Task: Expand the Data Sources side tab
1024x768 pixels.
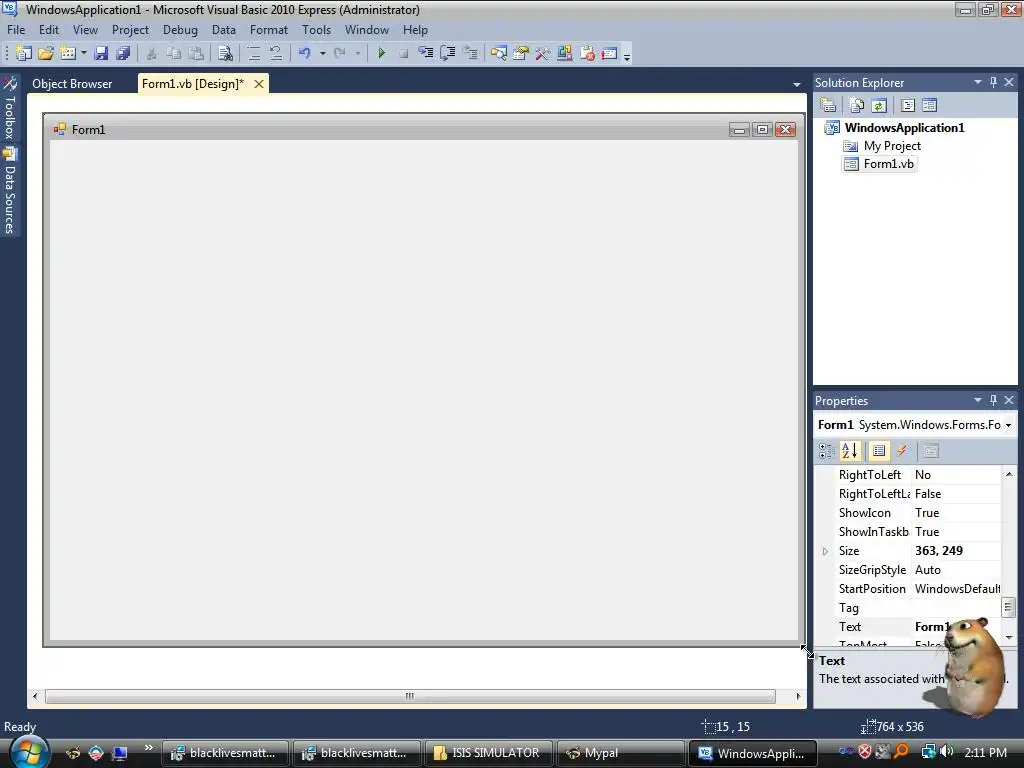Action: pos(9,191)
